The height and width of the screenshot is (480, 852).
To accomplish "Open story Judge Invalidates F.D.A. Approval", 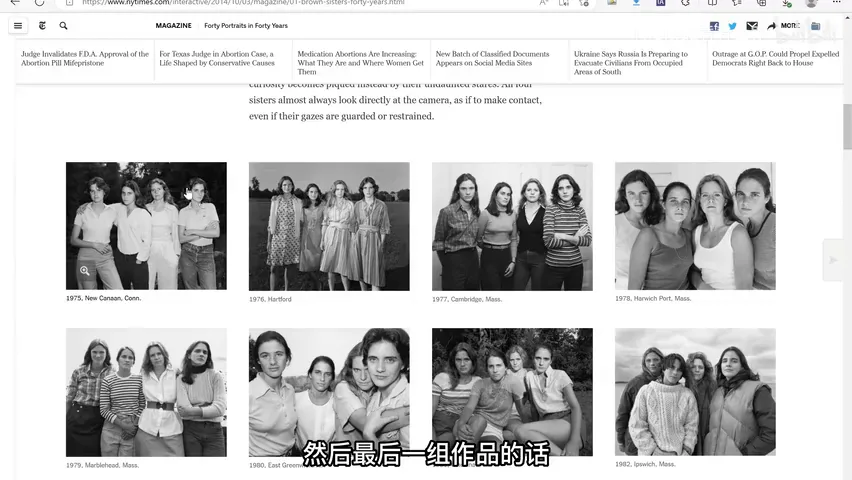I will (x=85, y=59).
